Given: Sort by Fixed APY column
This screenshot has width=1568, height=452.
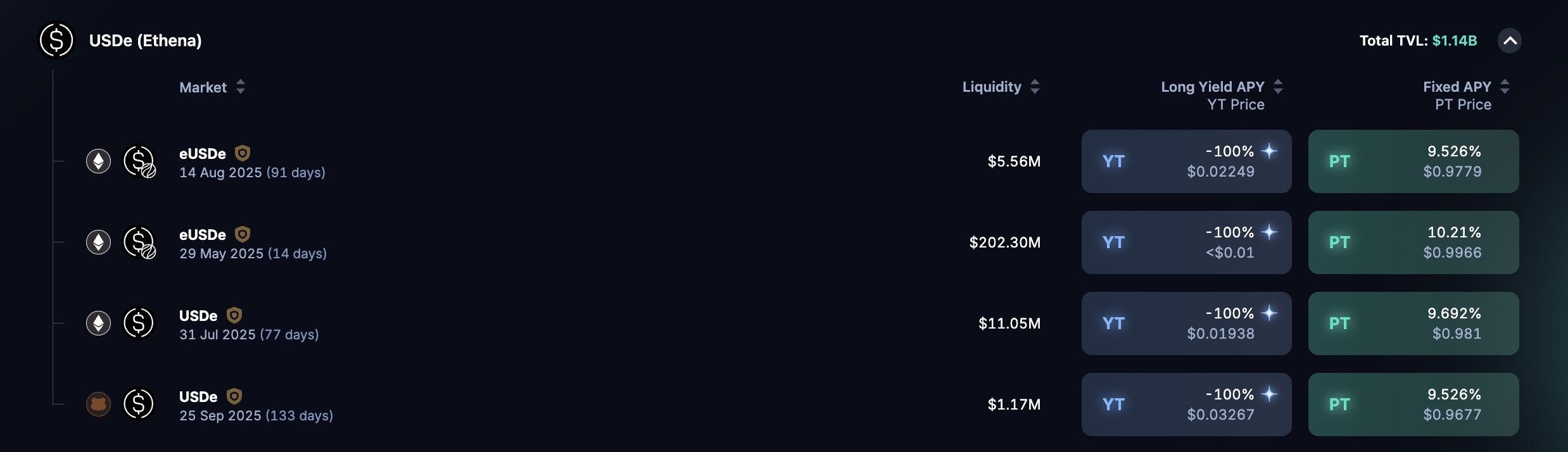Looking at the screenshot, I should [1505, 87].
